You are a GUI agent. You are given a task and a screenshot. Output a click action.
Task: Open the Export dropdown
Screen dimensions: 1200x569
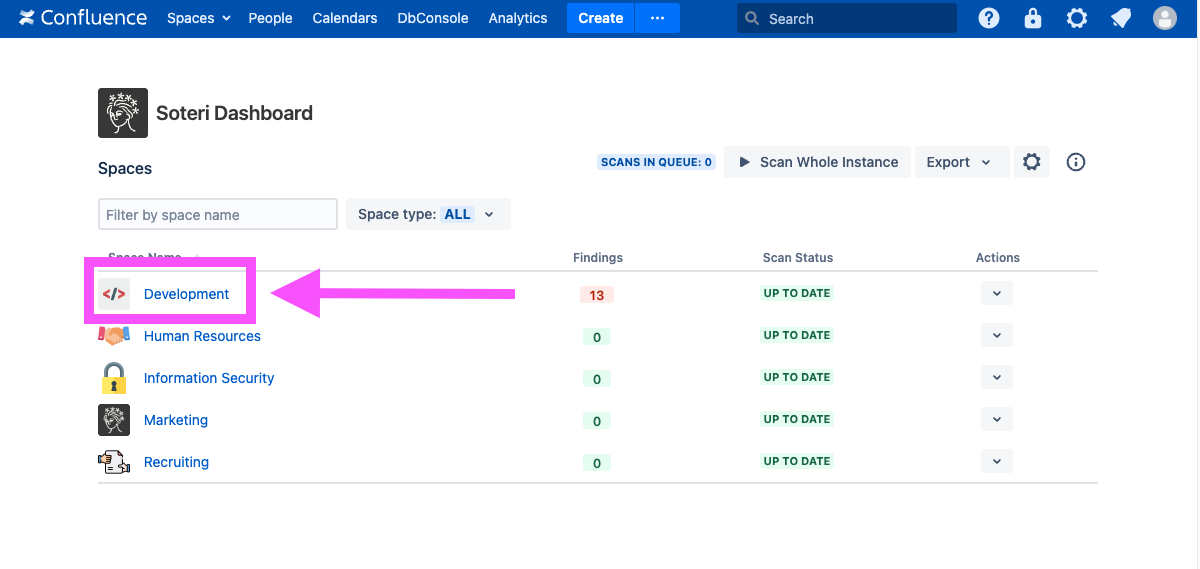click(958, 162)
